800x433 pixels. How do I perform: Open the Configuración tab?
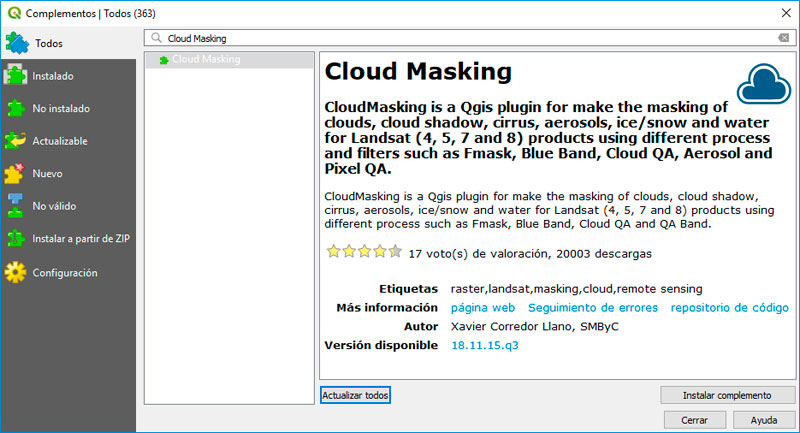(68, 273)
